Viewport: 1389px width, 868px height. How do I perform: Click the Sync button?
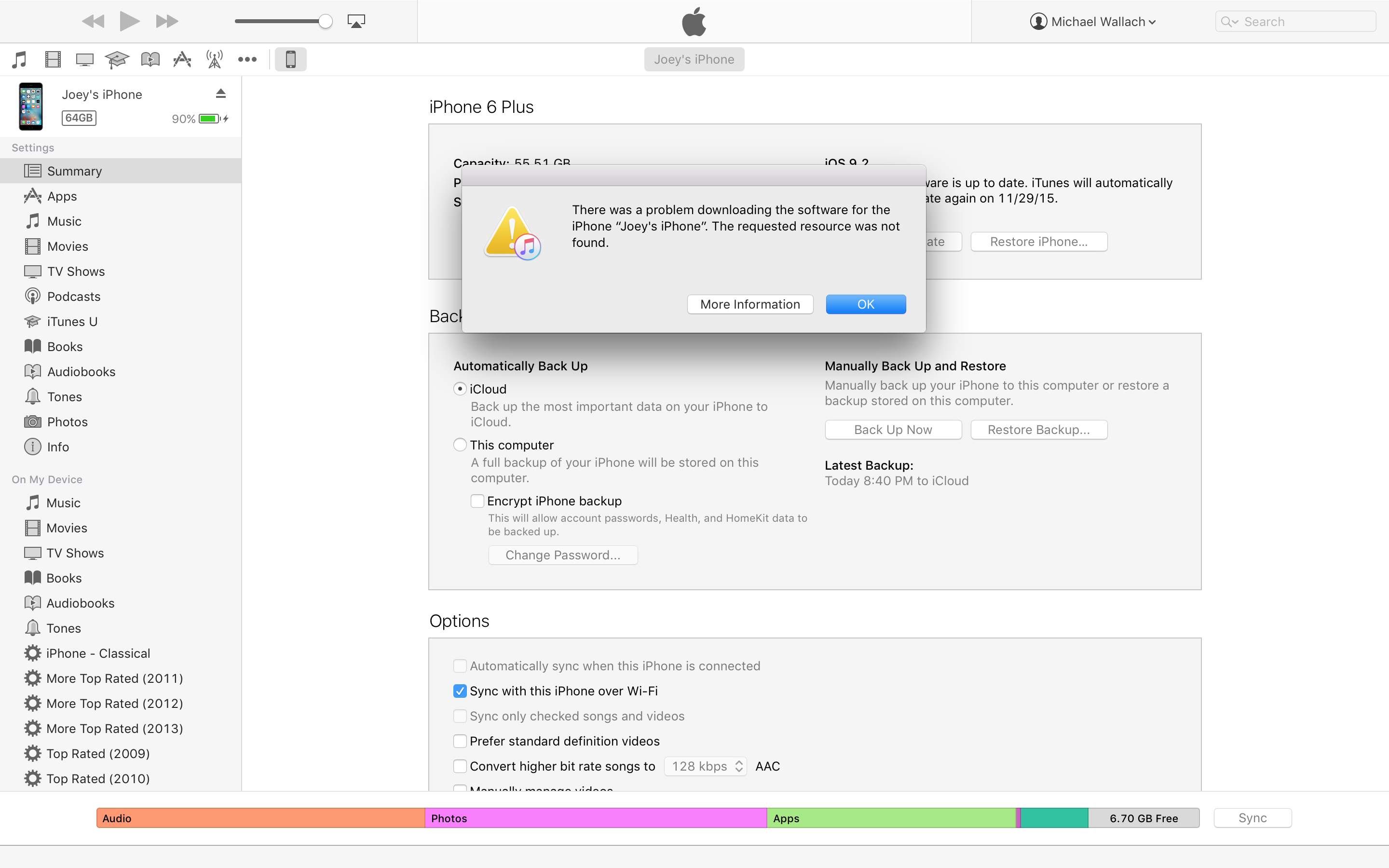[x=1253, y=818]
